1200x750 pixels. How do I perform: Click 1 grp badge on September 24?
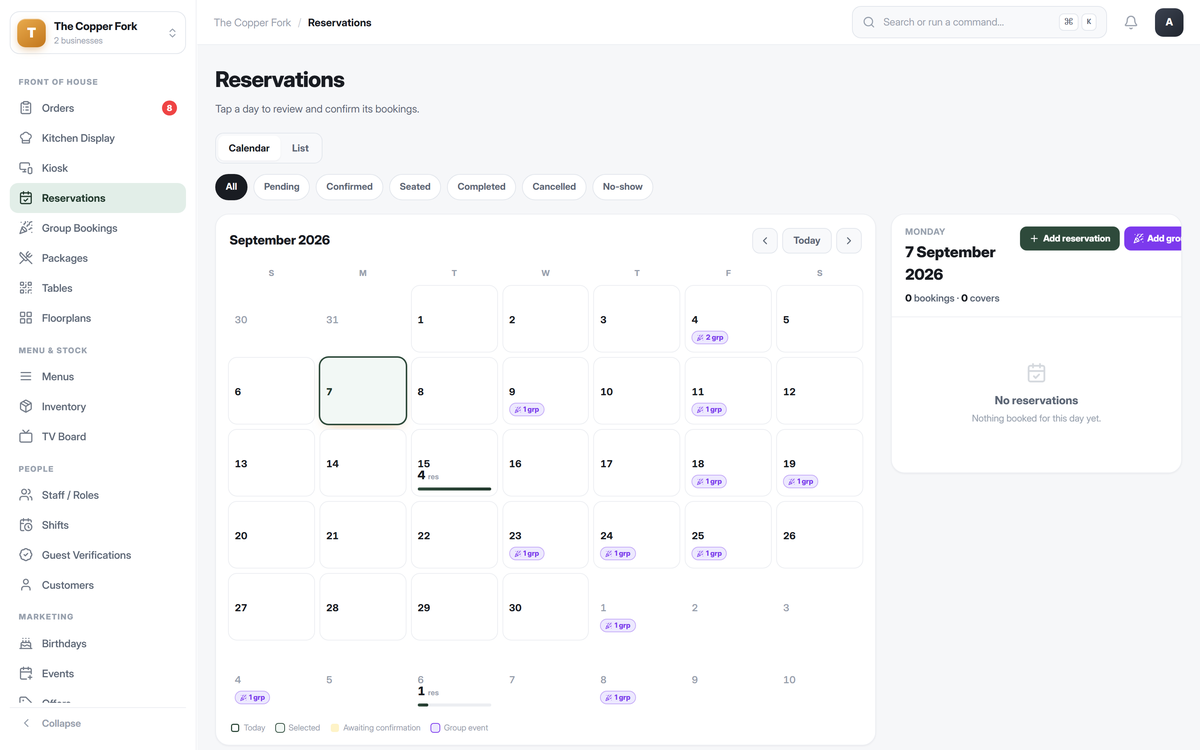click(618, 553)
